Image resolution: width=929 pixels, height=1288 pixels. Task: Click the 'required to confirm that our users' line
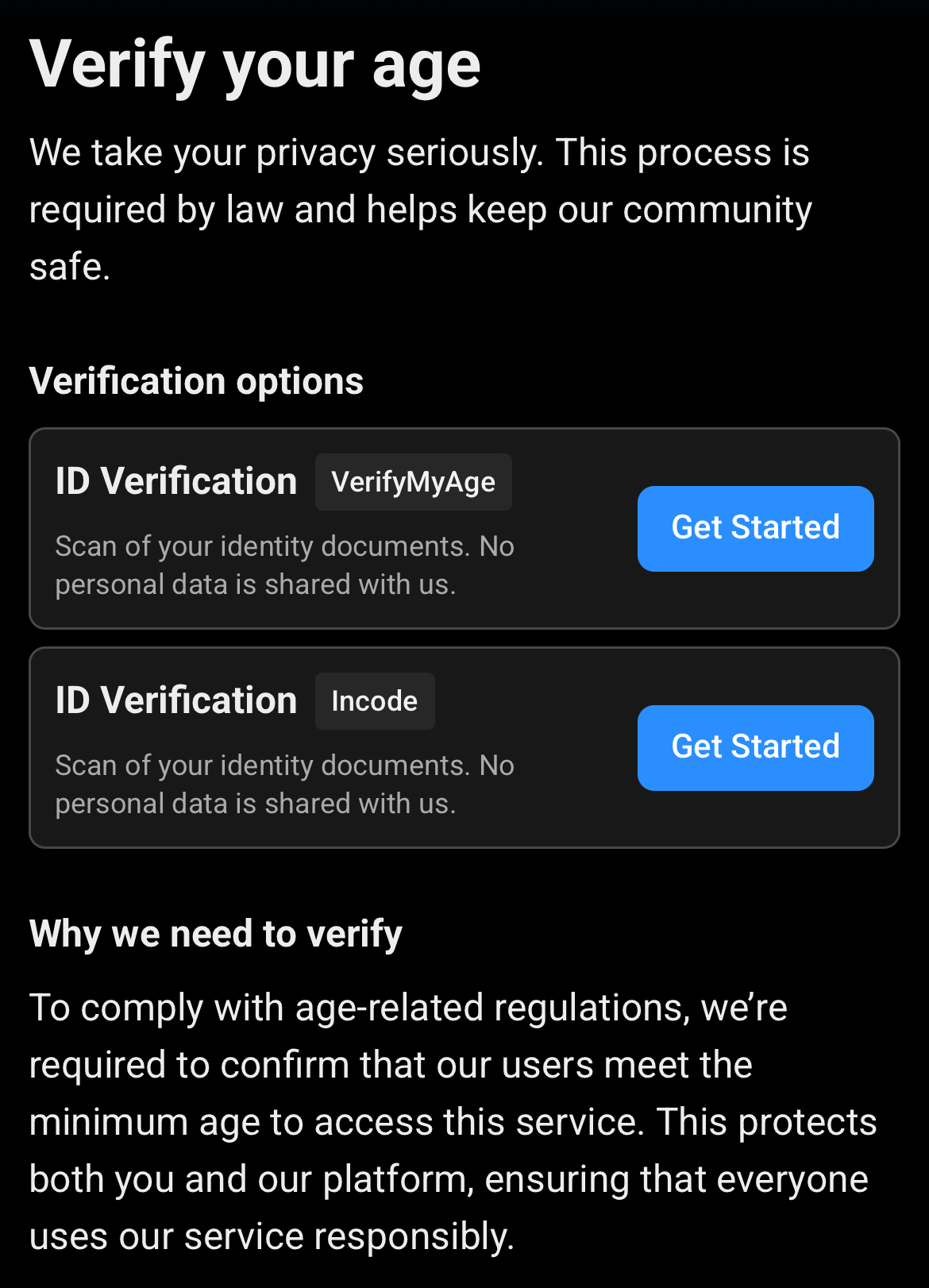pos(391,1065)
